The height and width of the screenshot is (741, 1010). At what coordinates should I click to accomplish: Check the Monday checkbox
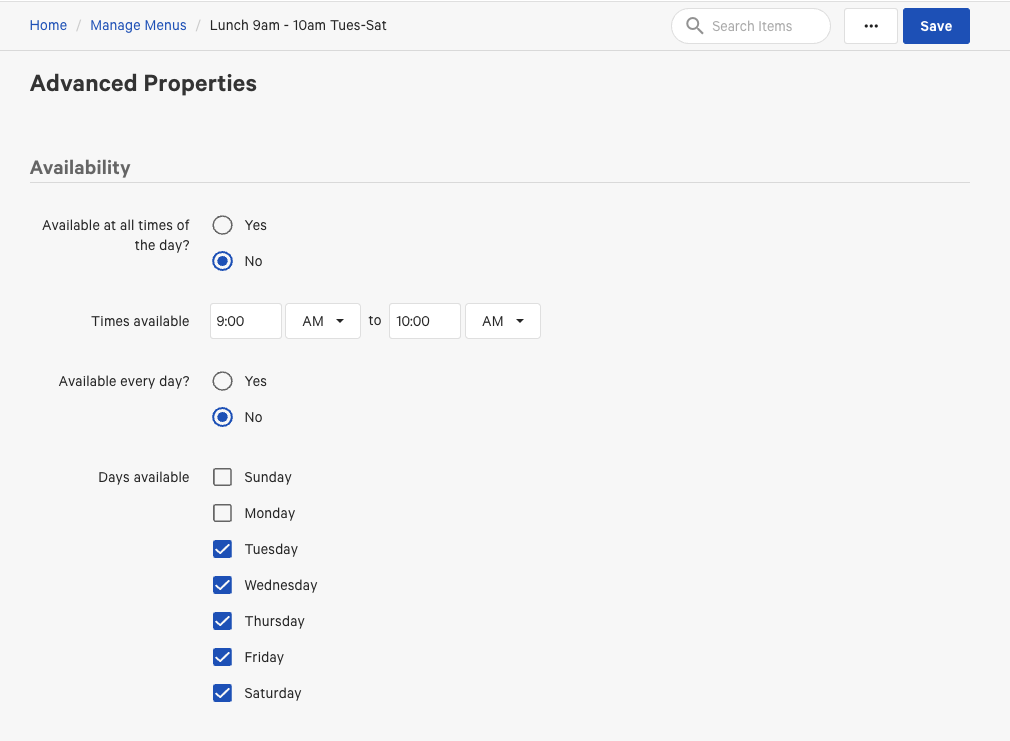pyautogui.click(x=222, y=513)
